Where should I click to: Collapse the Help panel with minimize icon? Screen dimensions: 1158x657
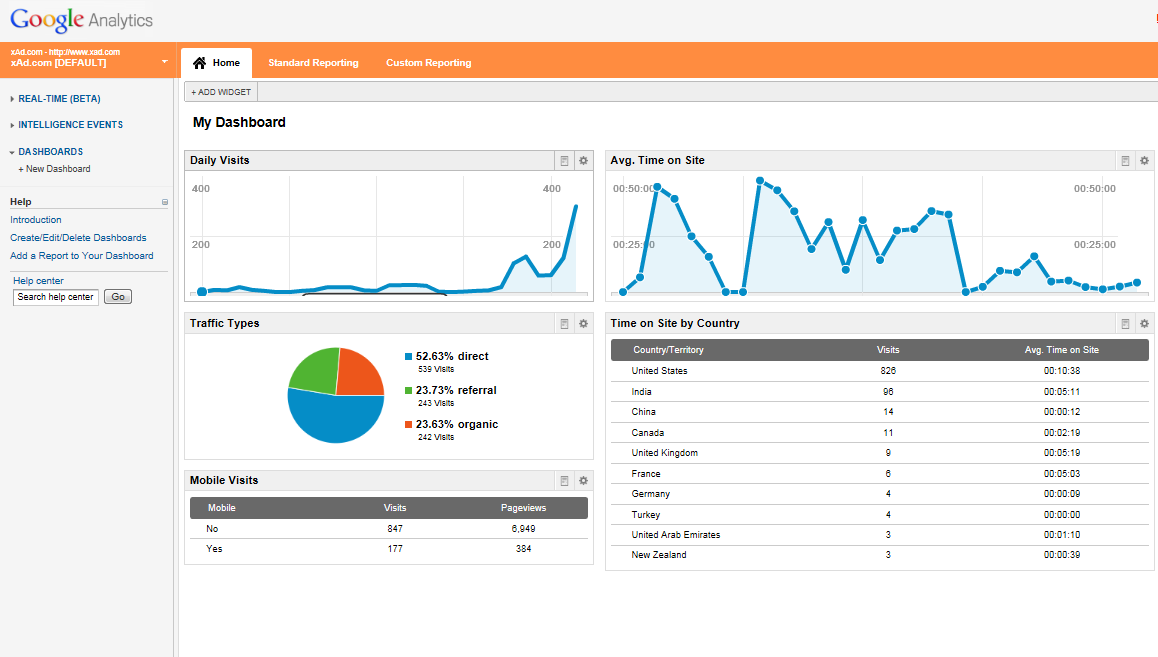(x=165, y=202)
